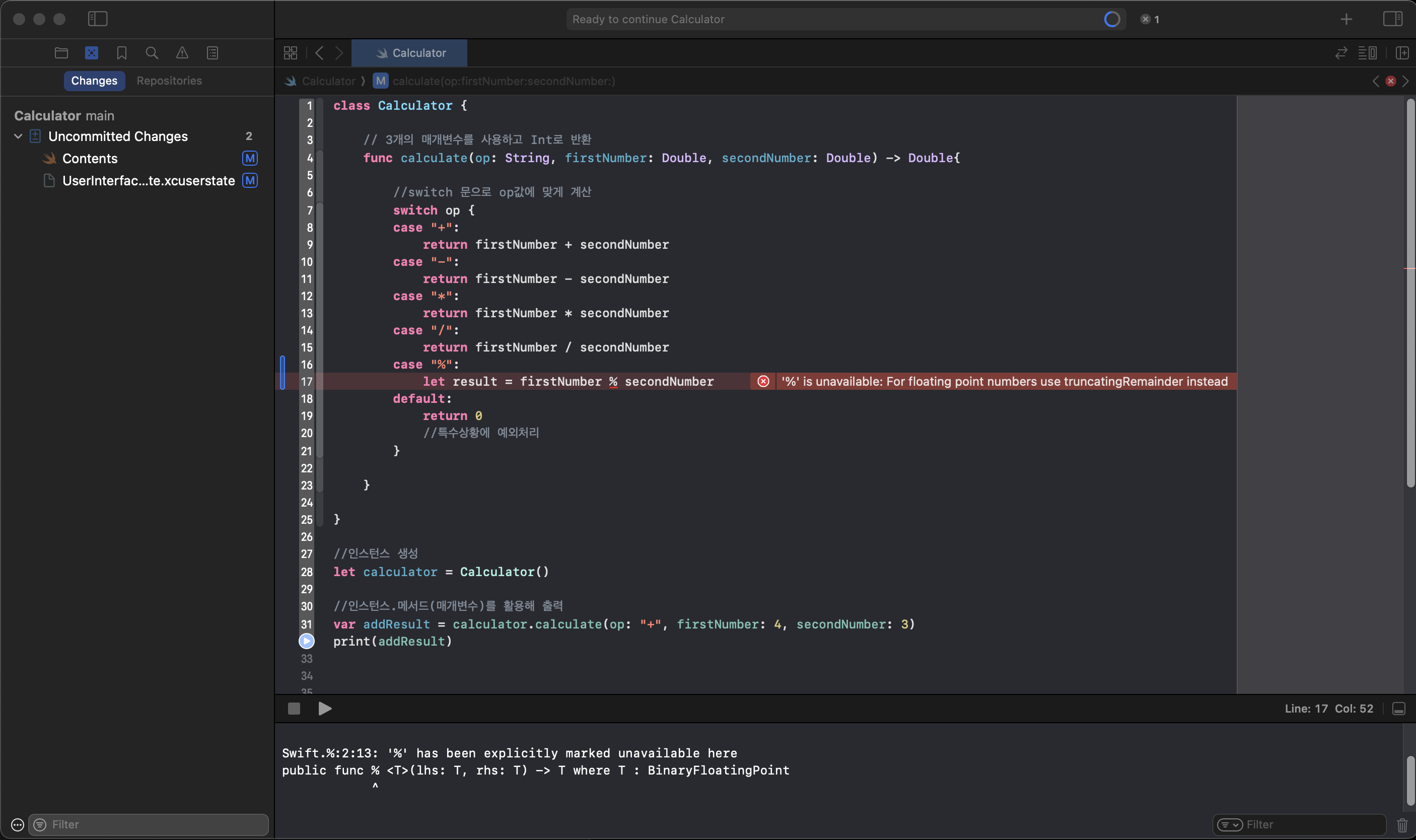Toggle the navigator sidebar visibility

tap(97, 19)
